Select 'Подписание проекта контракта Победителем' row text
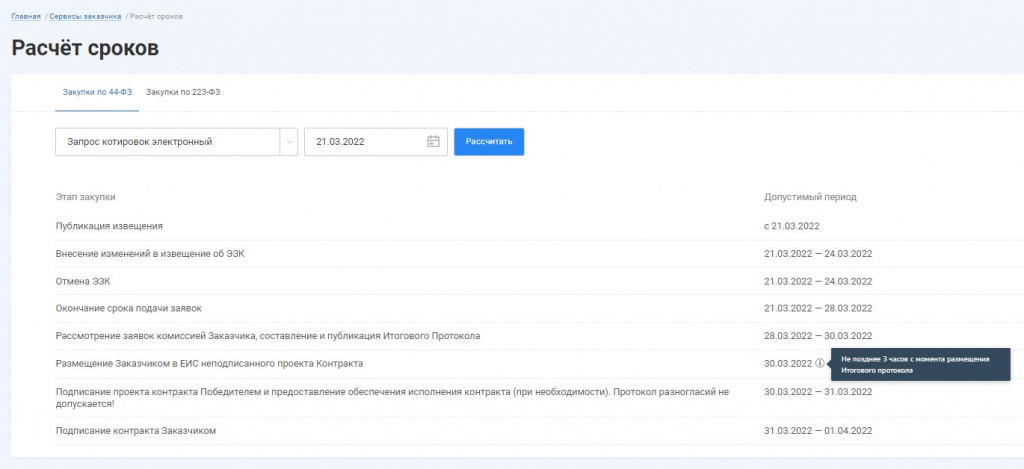 click(392, 398)
